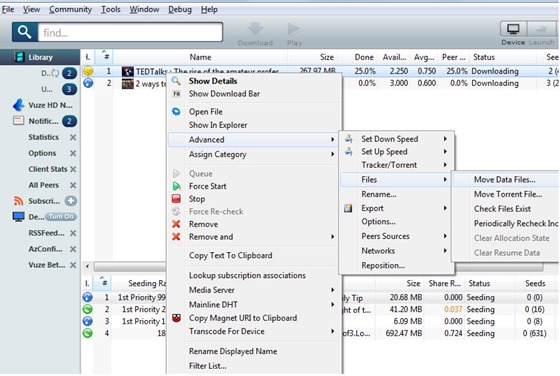Close the RSSFeed sidebar entry
The image size is (560, 376).
73,233
